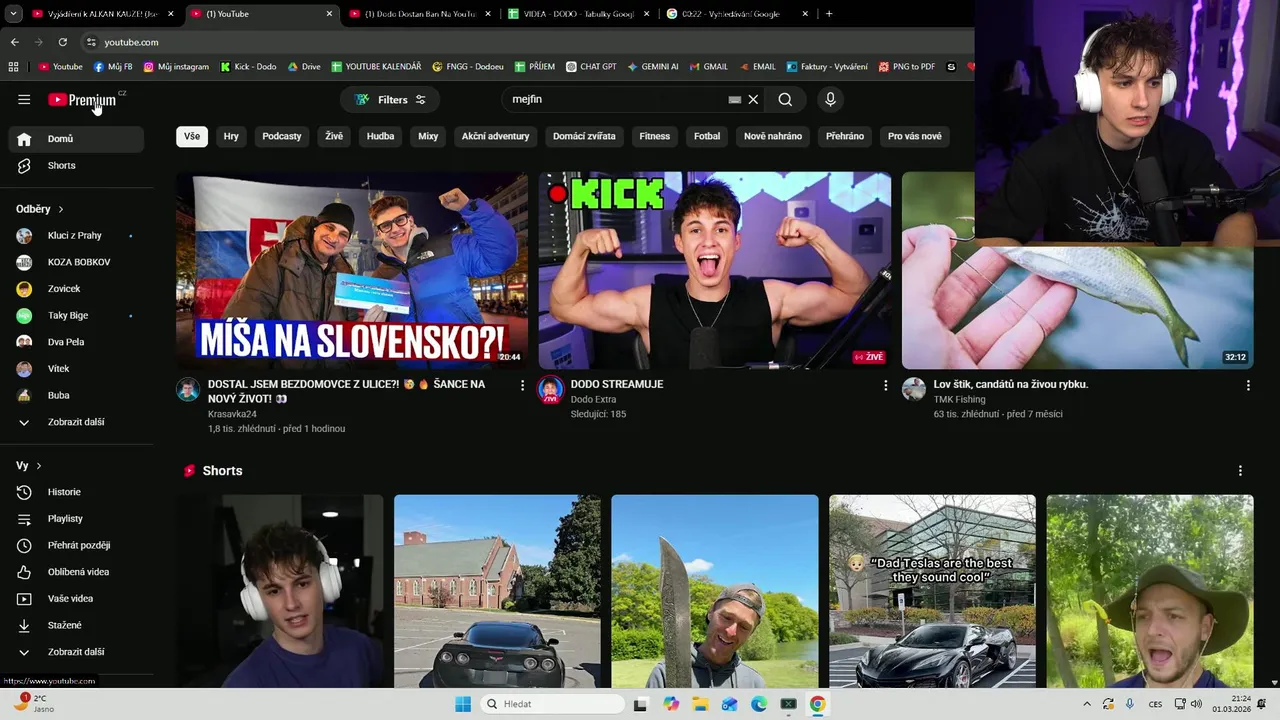Image resolution: width=1280 pixels, height=720 pixels.
Task: Open CHAT GPT bookmark
Action: click(x=591, y=67)
